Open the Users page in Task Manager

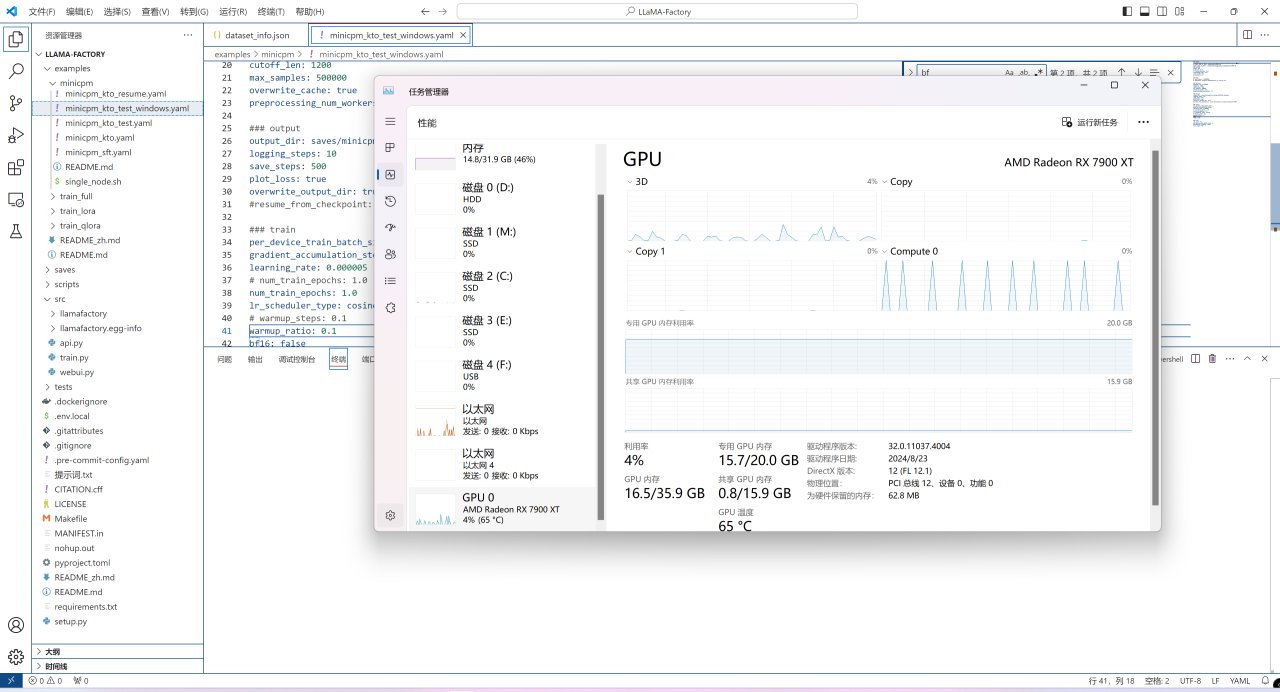pos(390,254)
